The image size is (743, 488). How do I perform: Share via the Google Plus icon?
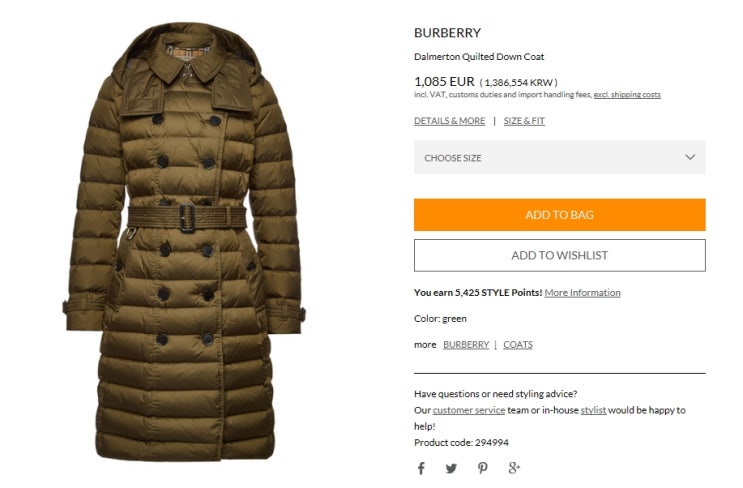click(x=514, y=468)
